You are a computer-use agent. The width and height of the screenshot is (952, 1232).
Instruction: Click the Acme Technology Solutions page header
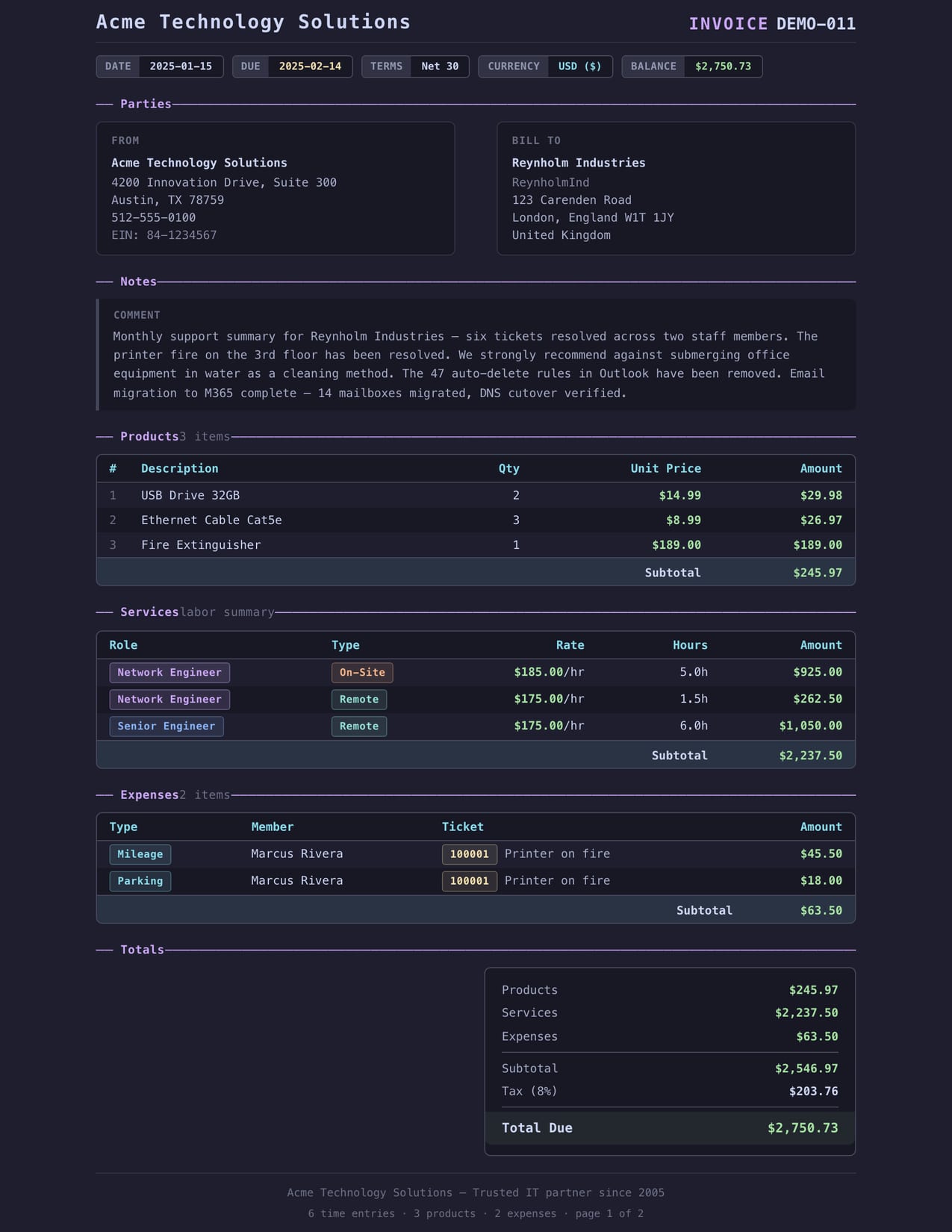click(253, 22)
